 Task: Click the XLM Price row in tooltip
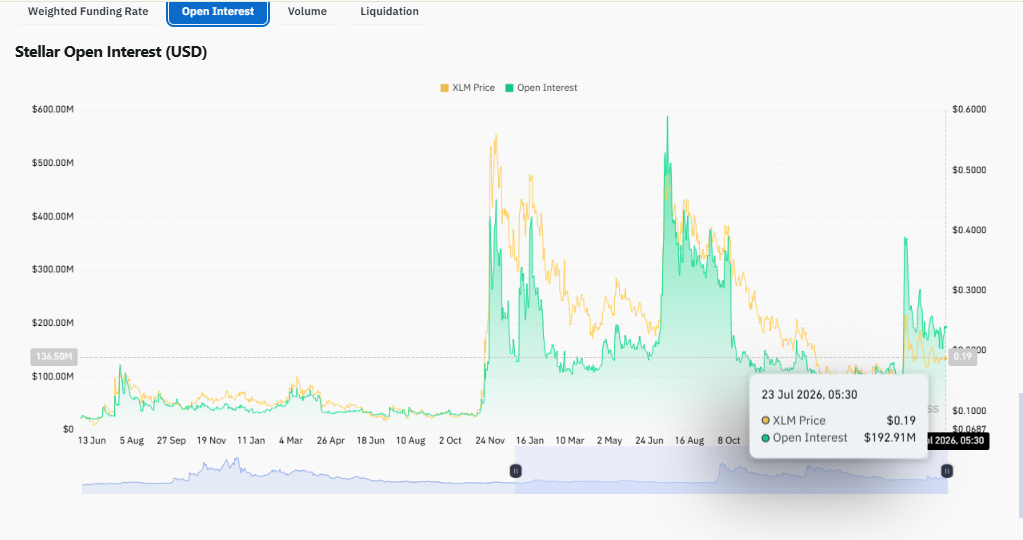[x=838, y=421]
